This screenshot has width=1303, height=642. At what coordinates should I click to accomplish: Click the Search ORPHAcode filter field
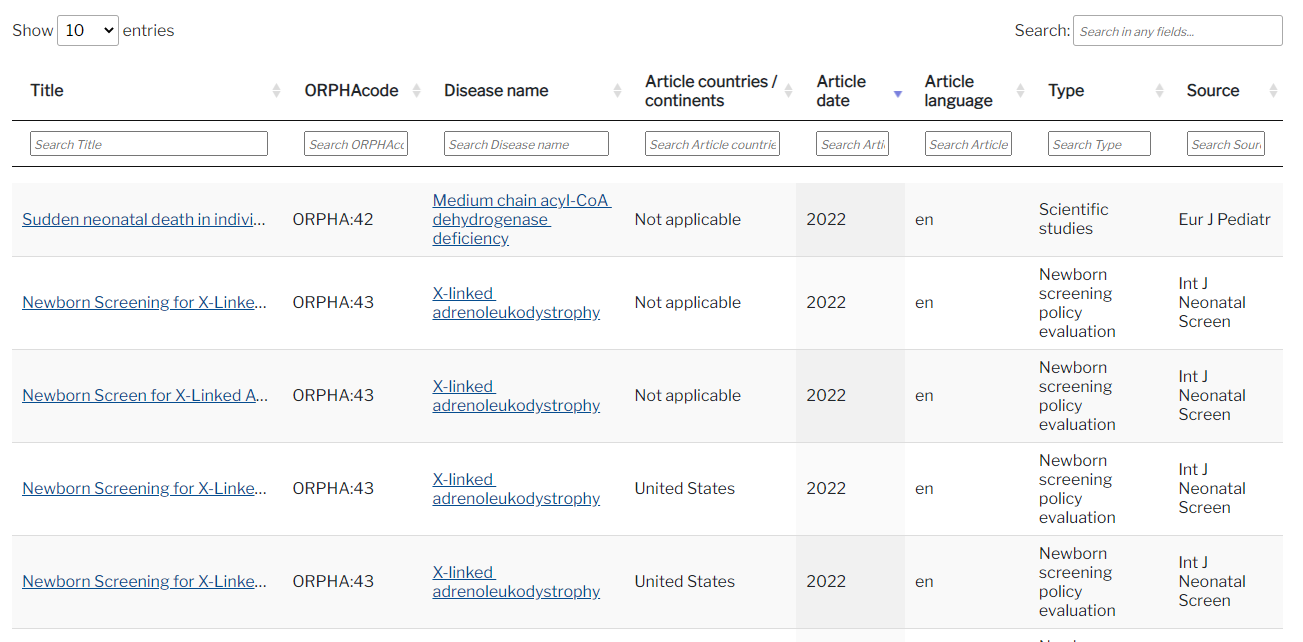(356, 144)
